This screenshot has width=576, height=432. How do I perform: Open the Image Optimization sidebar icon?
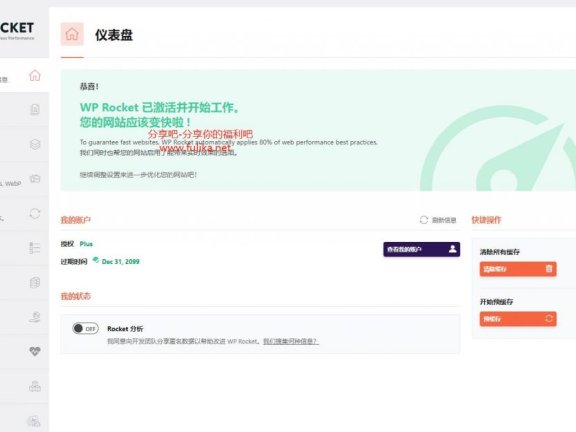34,421
